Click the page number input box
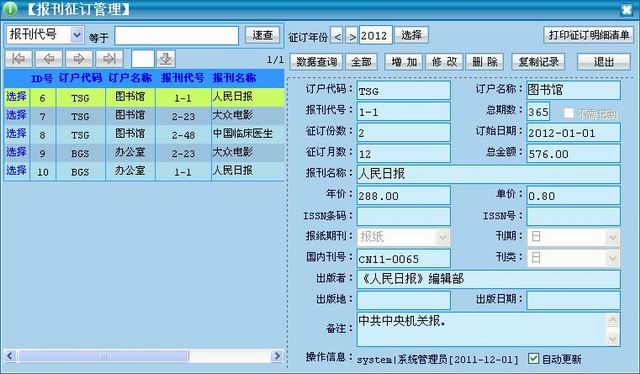Viewport: 640px width, 374px height. coord(142,59)
